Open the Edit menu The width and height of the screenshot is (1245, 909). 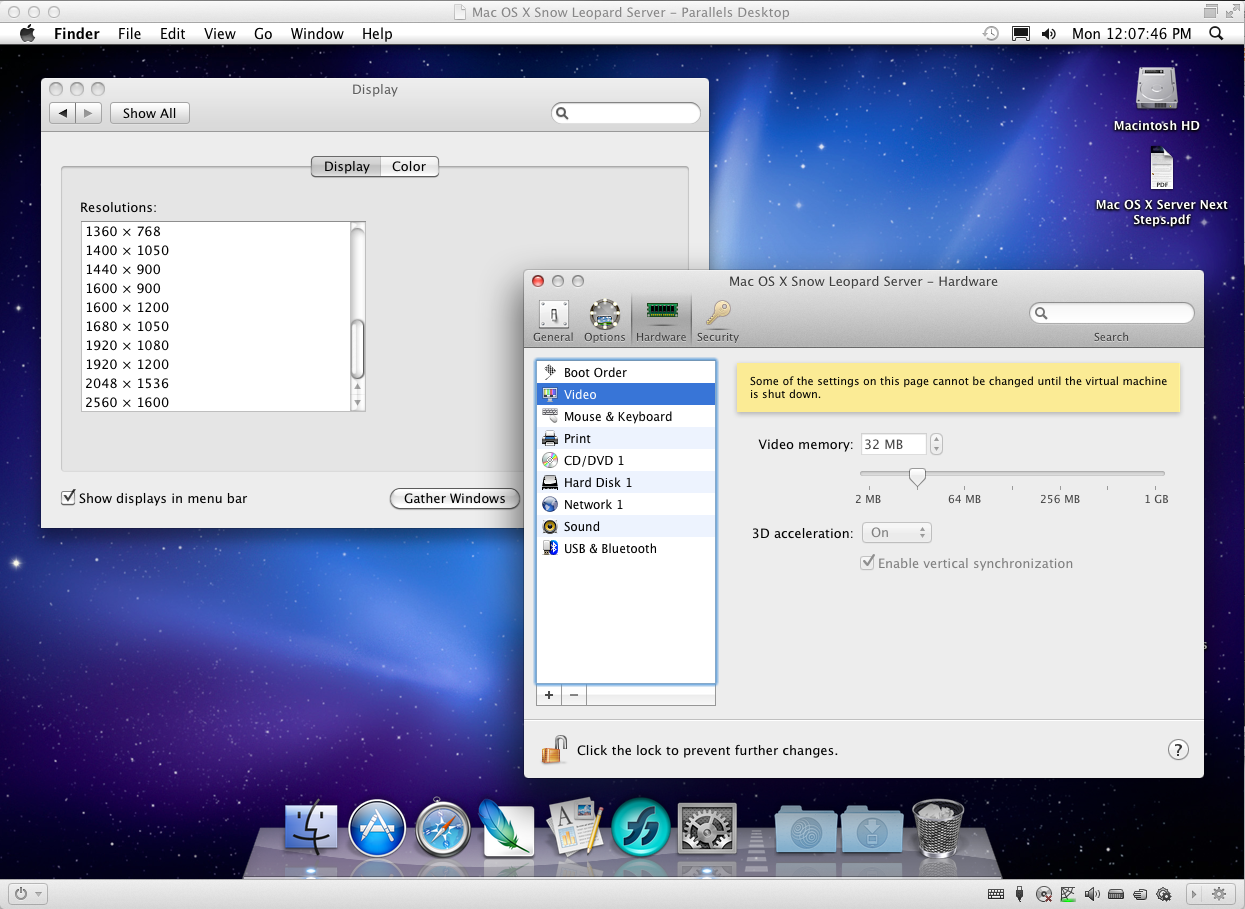[x=173, y=33]
